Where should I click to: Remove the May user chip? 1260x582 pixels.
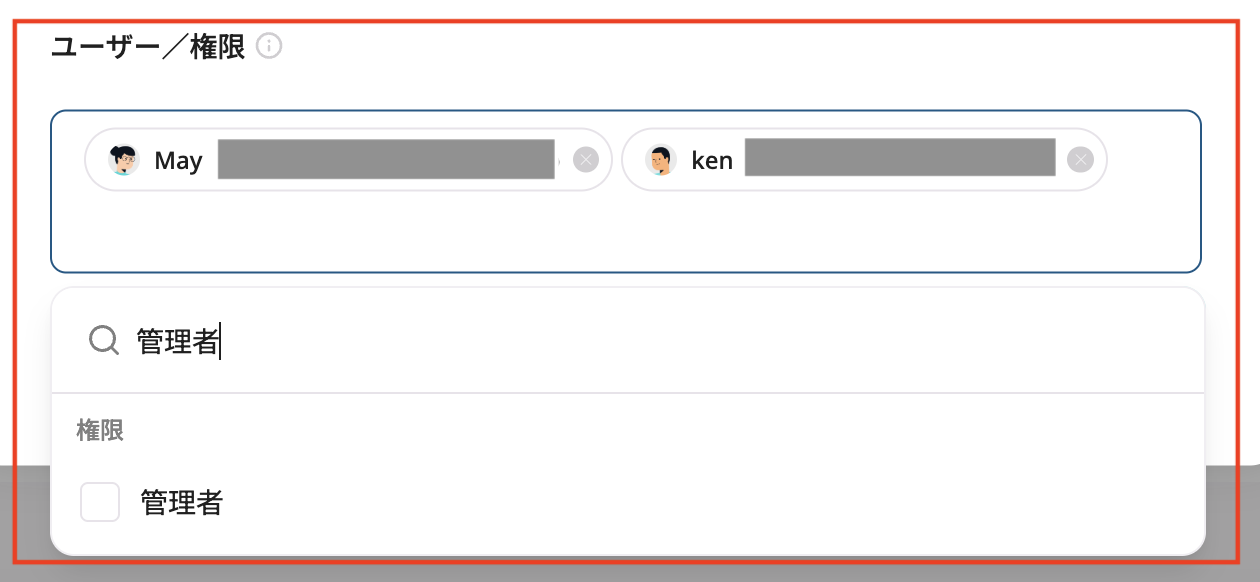tap(586, 160)
